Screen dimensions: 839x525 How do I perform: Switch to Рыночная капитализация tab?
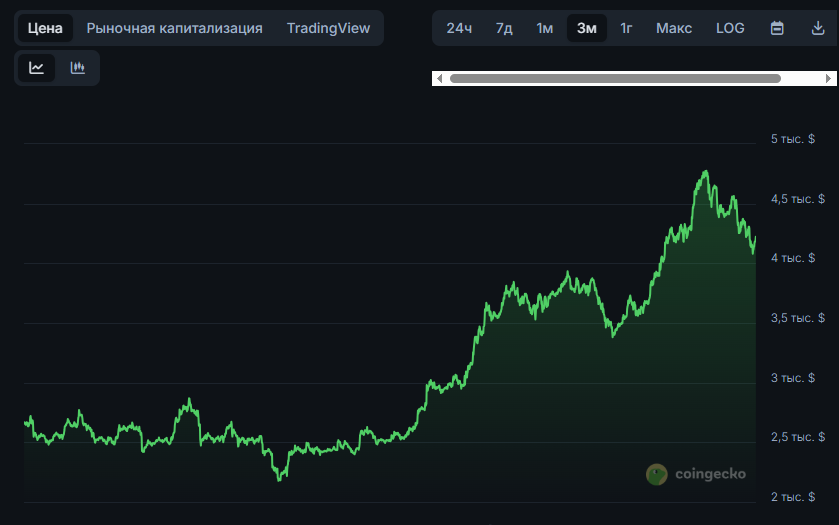point(174,28)
